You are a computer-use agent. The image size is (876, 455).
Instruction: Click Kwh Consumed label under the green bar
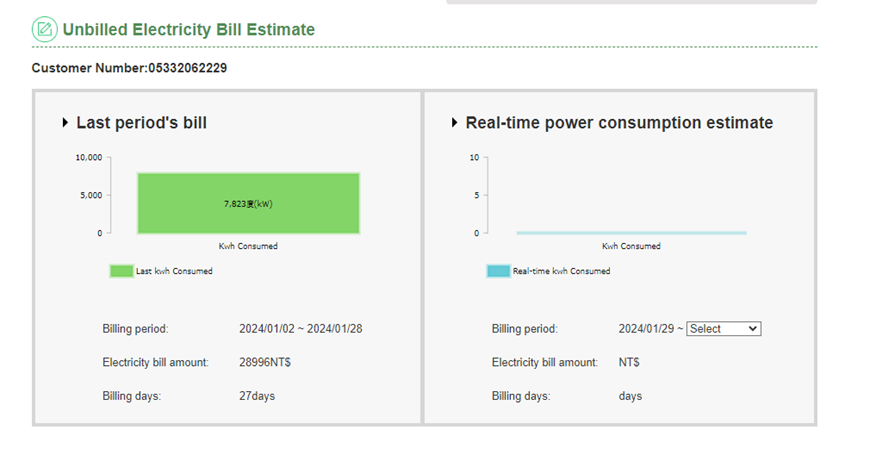click(x=248, y=246)
